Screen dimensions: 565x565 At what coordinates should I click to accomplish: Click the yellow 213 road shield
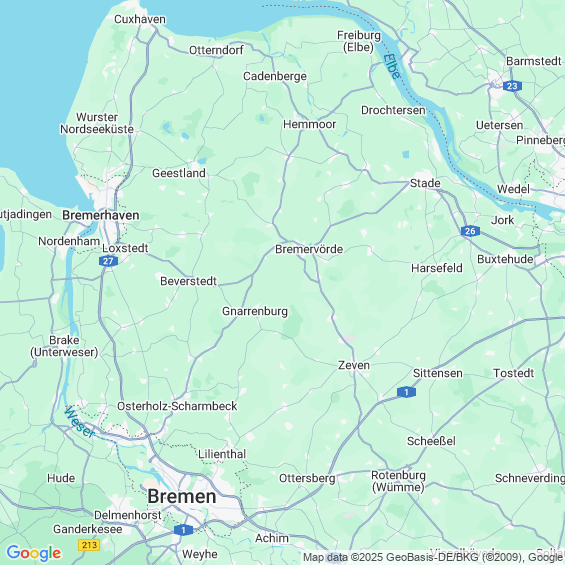[x=89, y=544]
